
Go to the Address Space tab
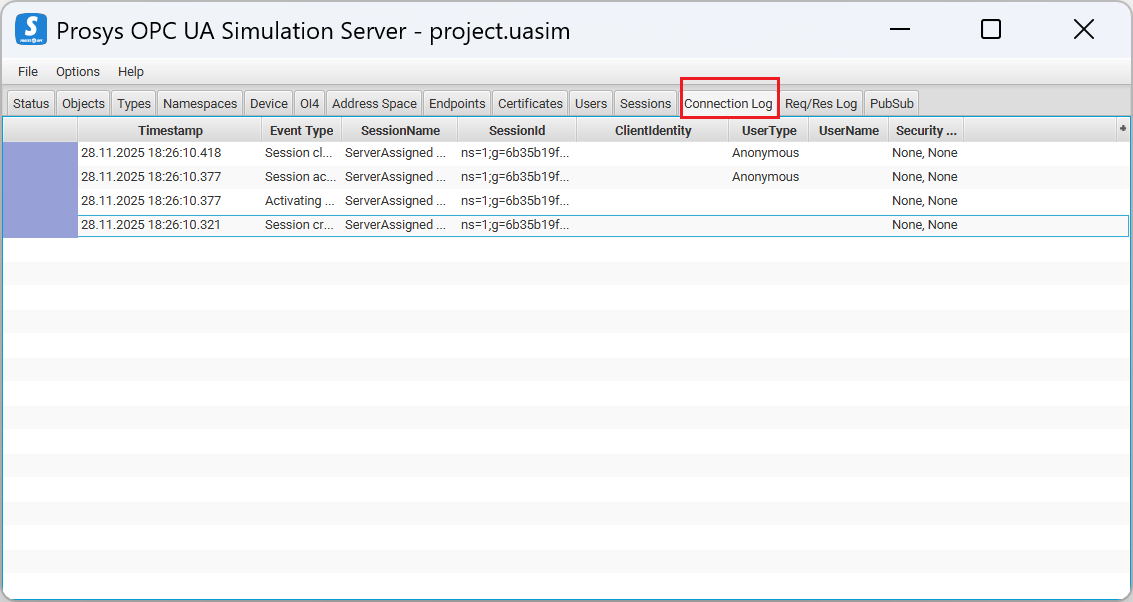[374, 103]
